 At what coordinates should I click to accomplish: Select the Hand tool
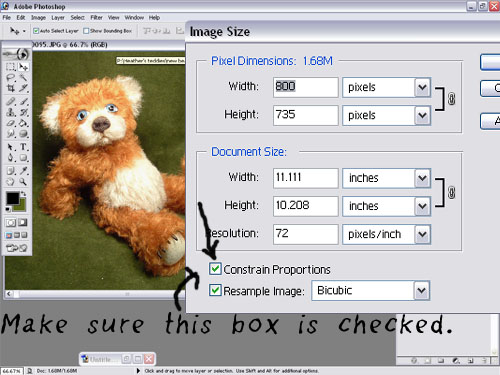tap(11, 182)
